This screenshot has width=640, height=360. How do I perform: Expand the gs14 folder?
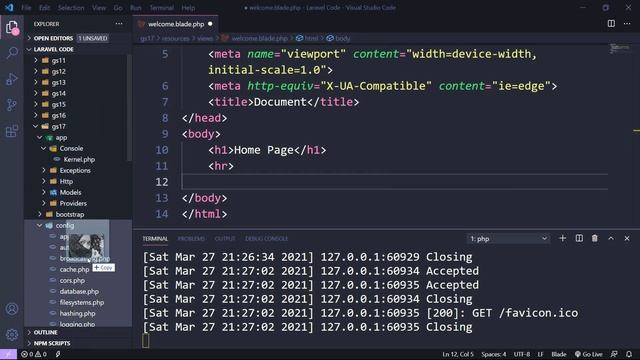[x=78, y=93]
